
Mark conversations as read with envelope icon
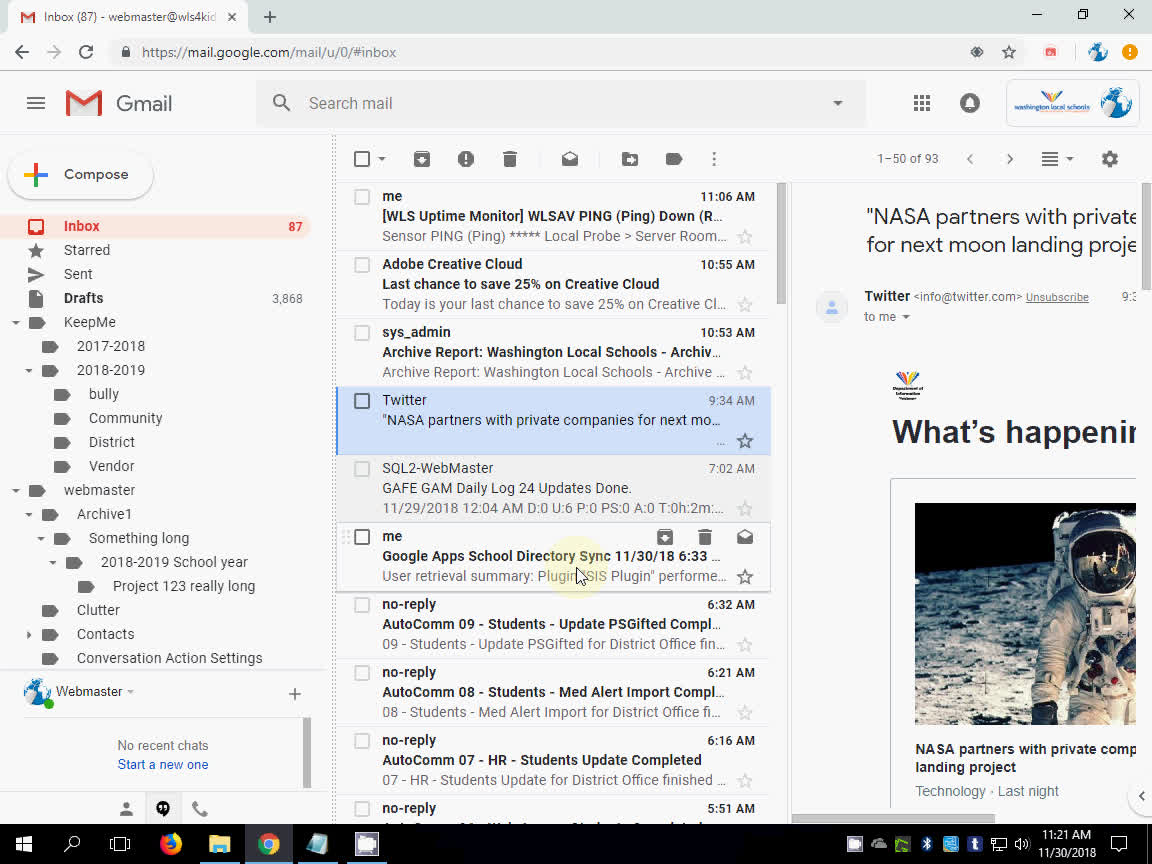click(570, 158)
